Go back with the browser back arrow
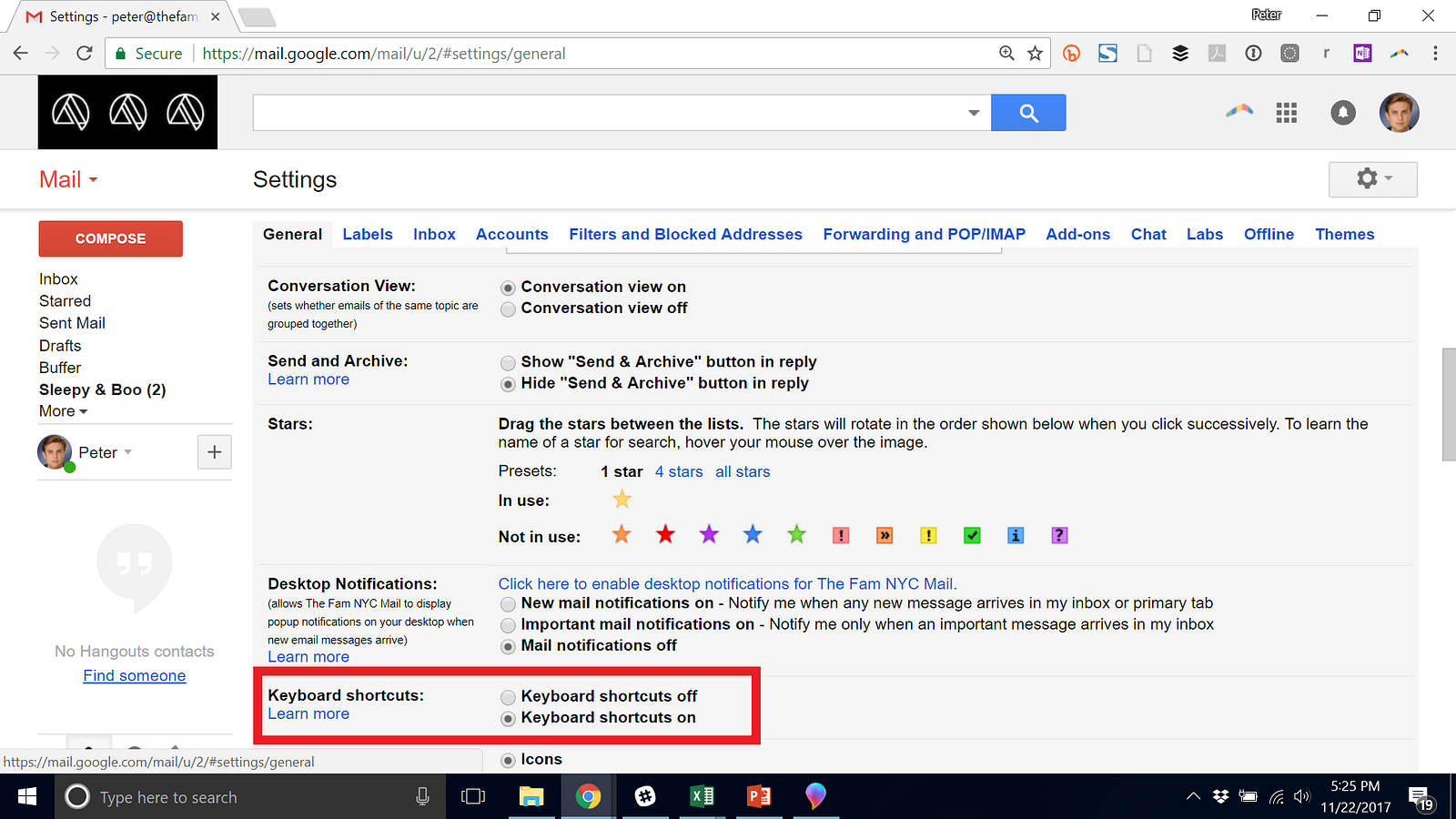Screen dimensions: 1456x819 coord(21,54)
